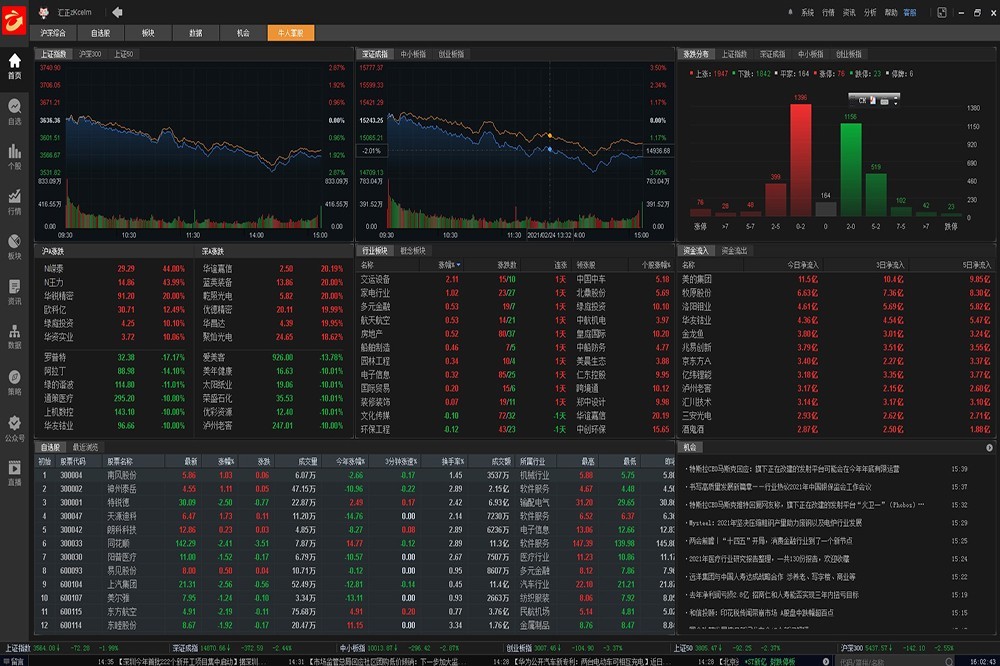Viewport: 1000px width, 666px height.
Task: Open the 自选 watchlist sidebar icon
Action: pos(14,110)
